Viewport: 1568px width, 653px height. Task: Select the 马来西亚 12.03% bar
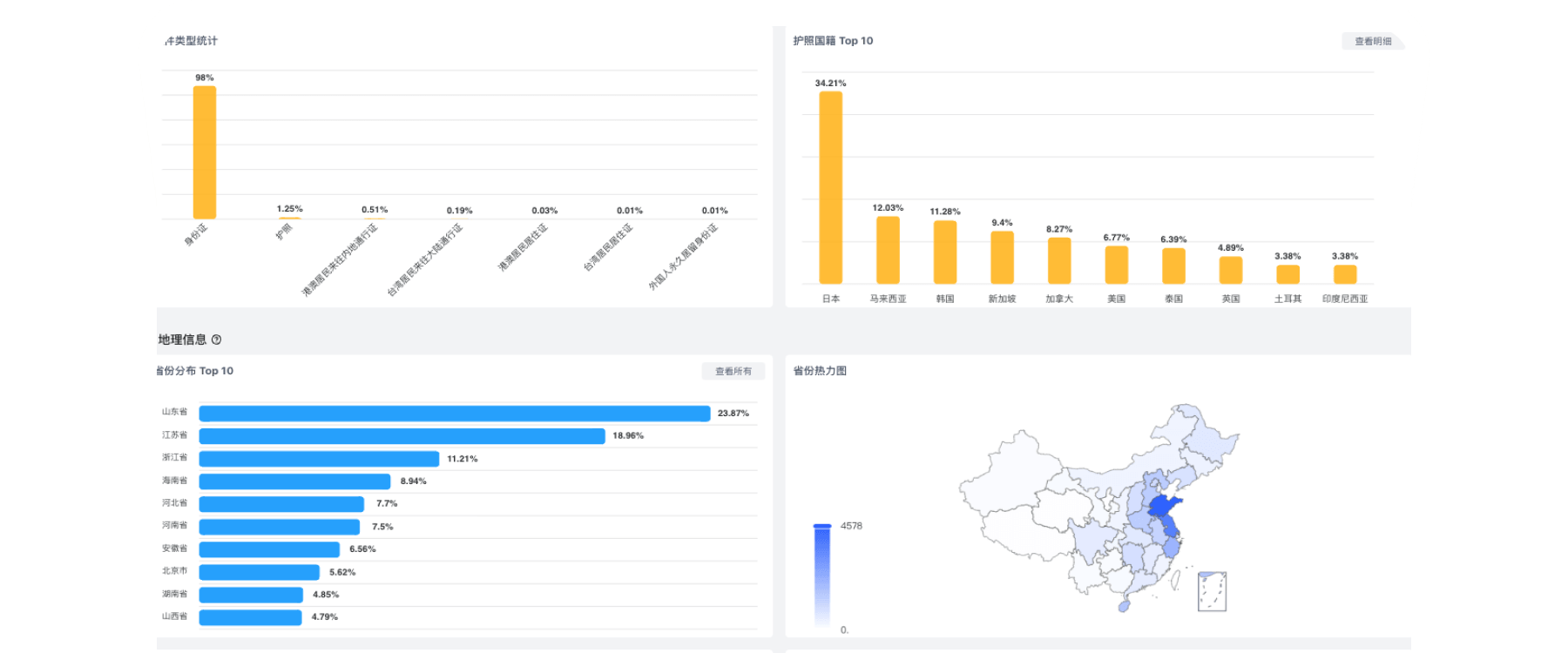888,250
